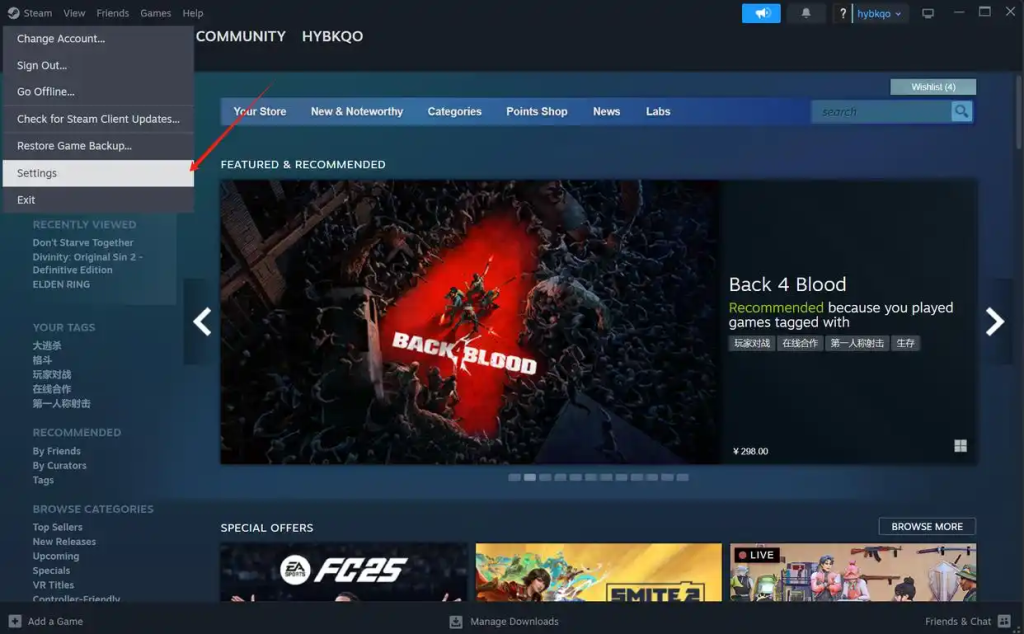The image size is (1024, 634).
Task: Open recommended Tags link
Action: [x=43, y=480]
